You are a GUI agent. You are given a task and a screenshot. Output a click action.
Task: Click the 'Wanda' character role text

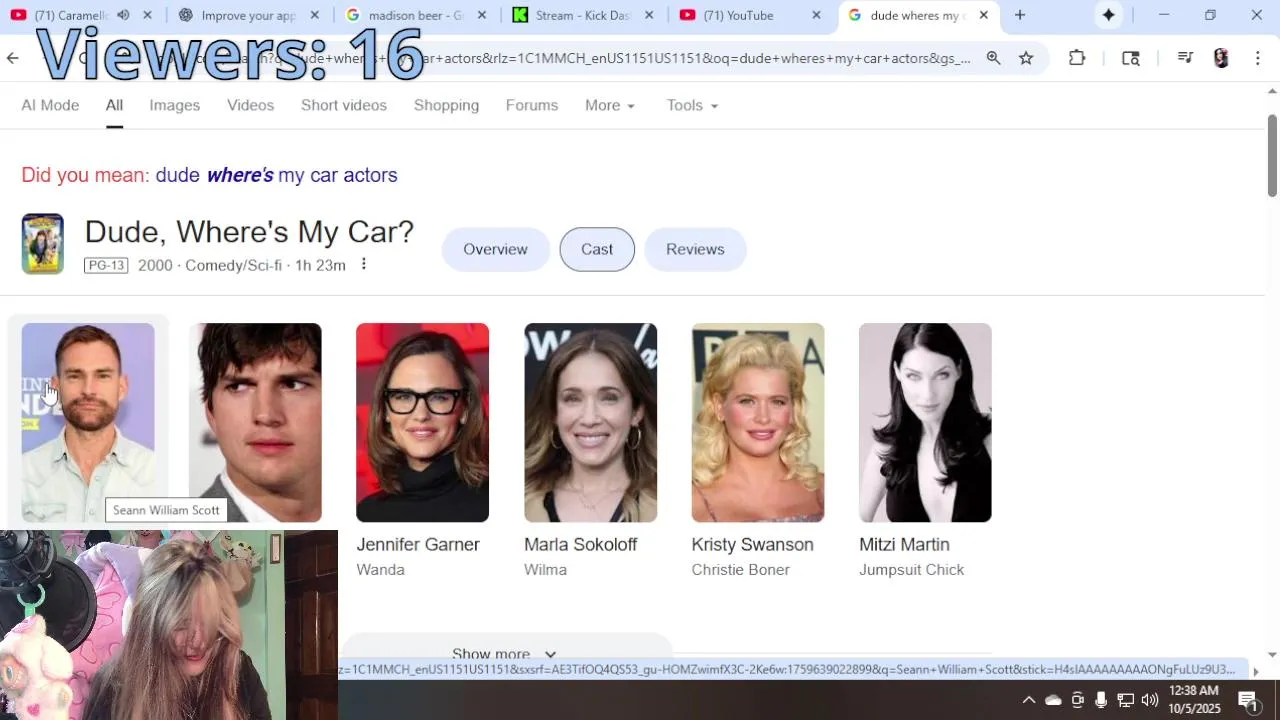(380, 570)
